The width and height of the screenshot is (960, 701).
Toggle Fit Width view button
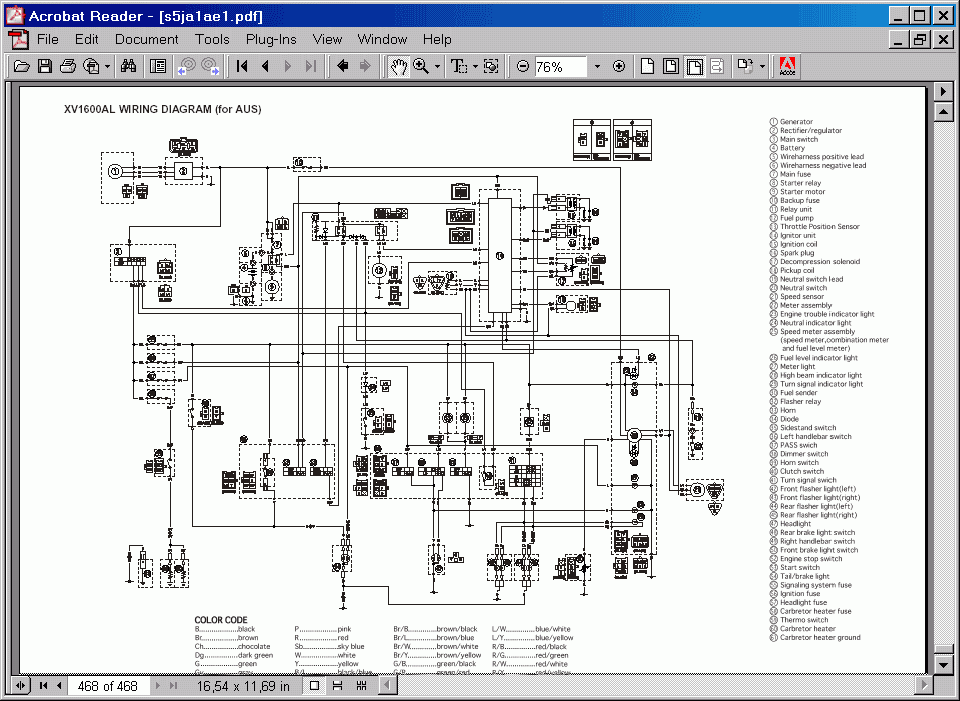(692, 67)
